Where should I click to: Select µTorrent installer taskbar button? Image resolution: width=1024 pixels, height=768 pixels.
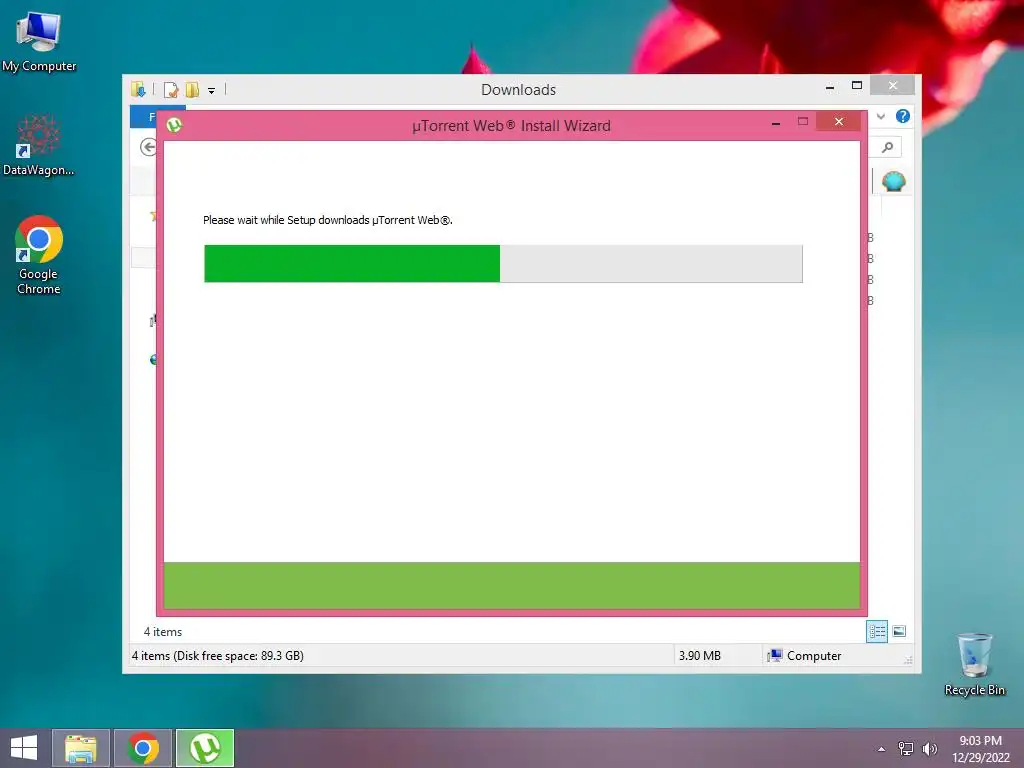(x=205, y=748)
